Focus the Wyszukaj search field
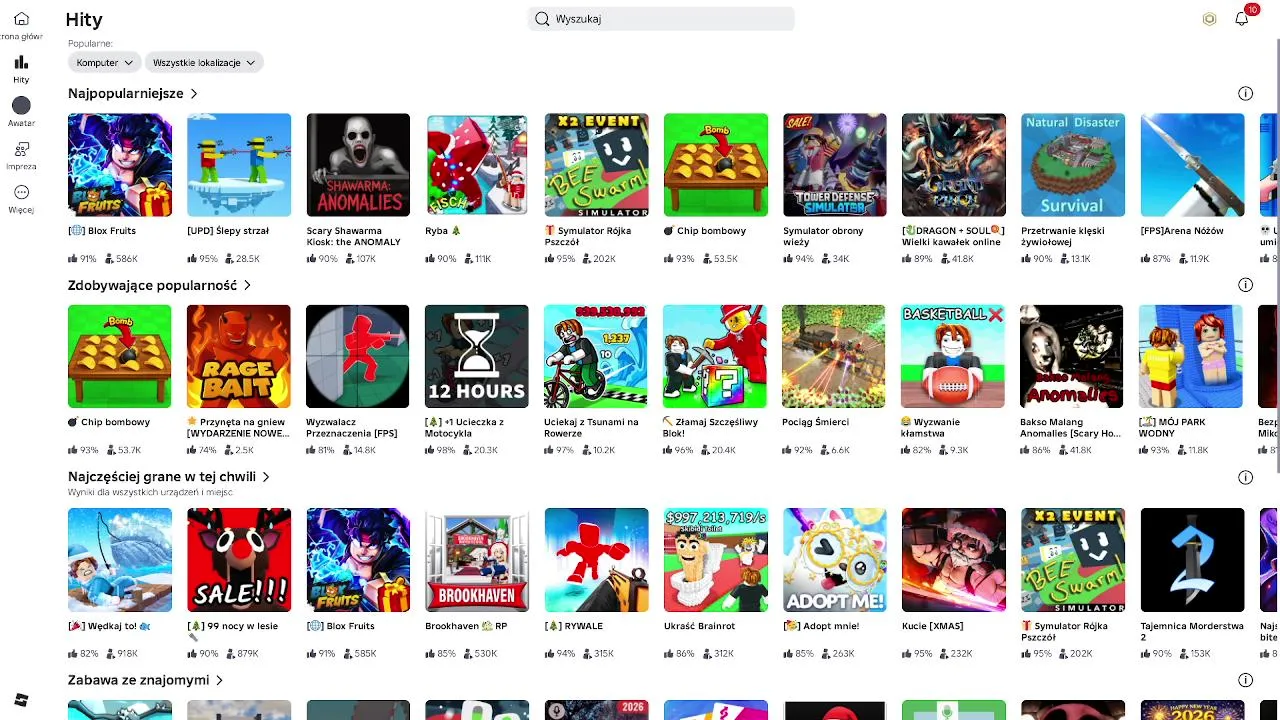The image size is (1280, 720). point(661,19)
